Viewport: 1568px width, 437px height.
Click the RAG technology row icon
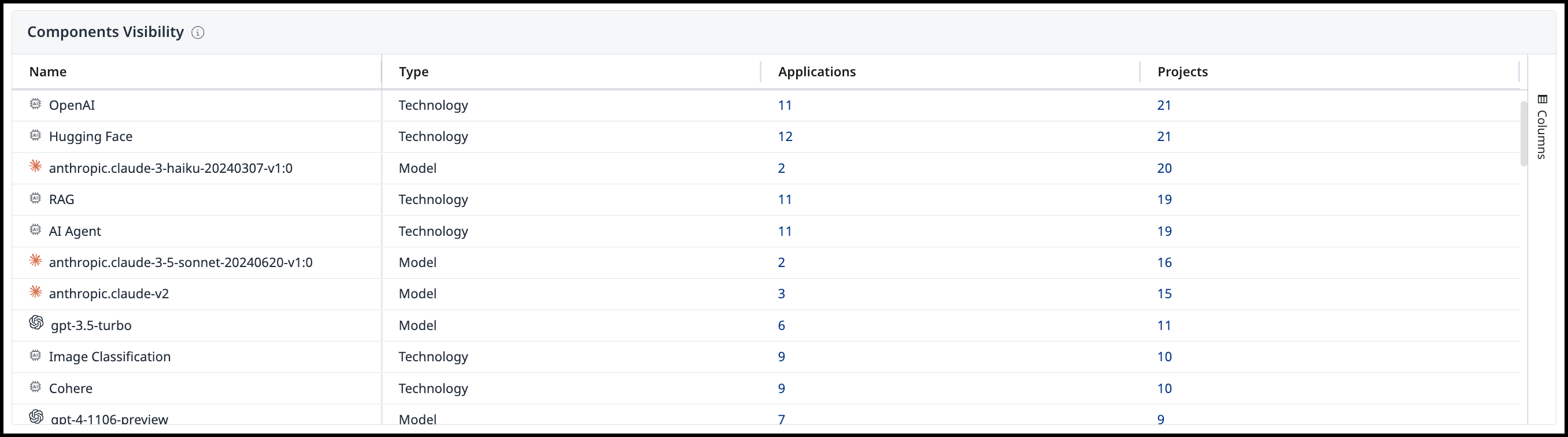point(35,198)
